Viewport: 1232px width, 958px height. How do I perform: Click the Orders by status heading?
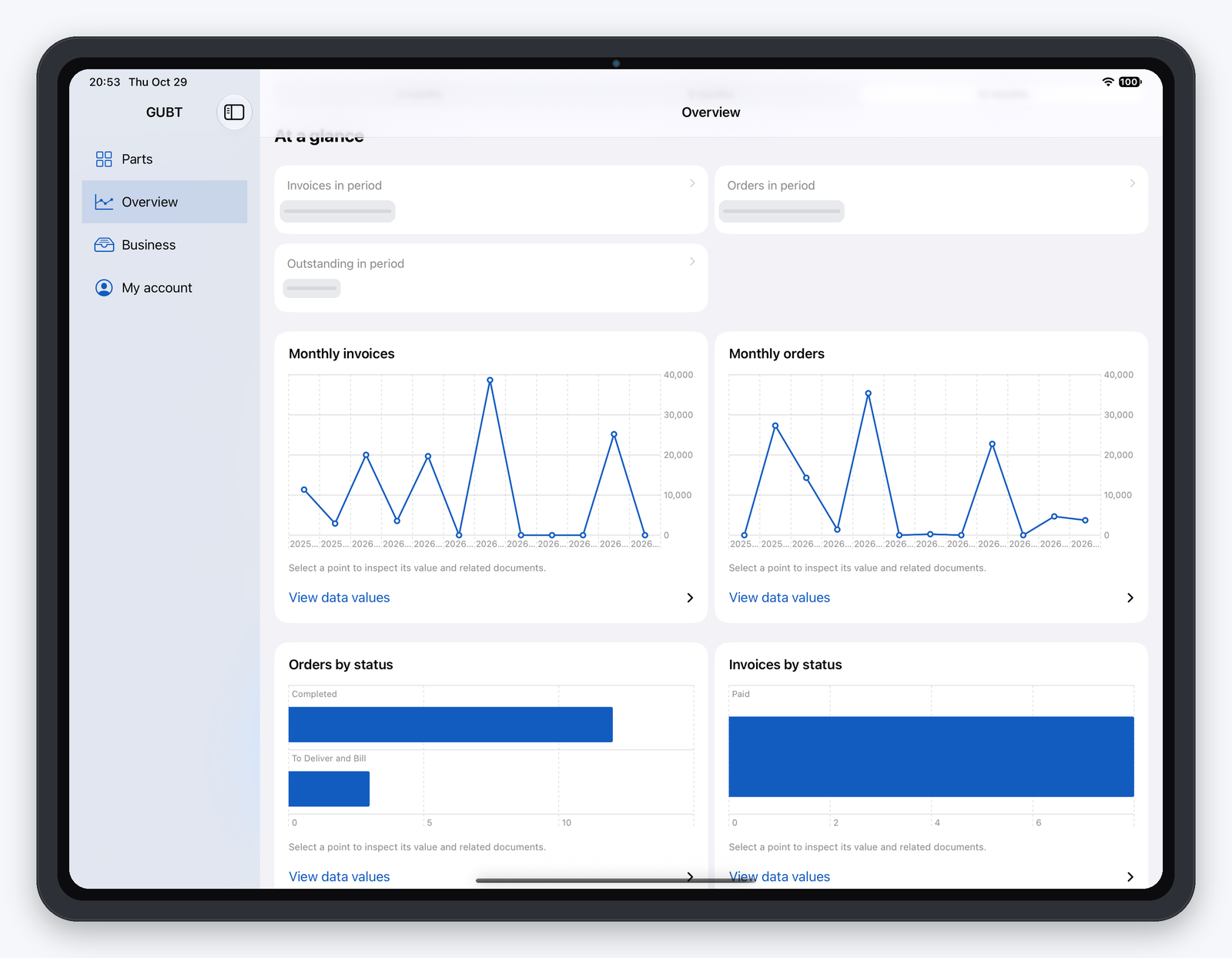[341, 665]
